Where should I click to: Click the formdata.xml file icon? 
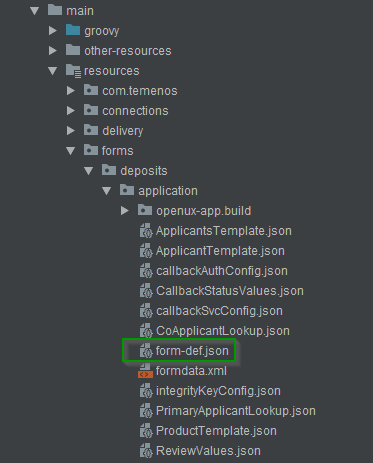pyautogui.click(x=145, y=371)
